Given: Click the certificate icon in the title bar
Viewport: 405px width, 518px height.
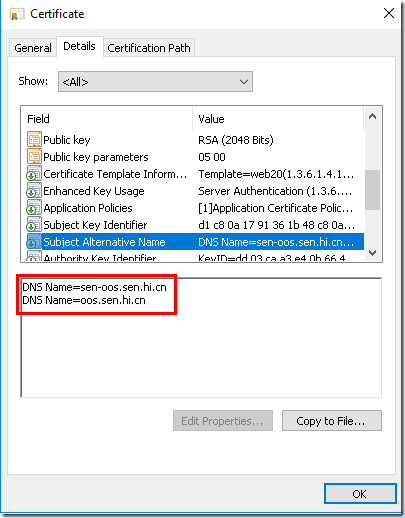Looking at the screenshot, I should (17, 14).
